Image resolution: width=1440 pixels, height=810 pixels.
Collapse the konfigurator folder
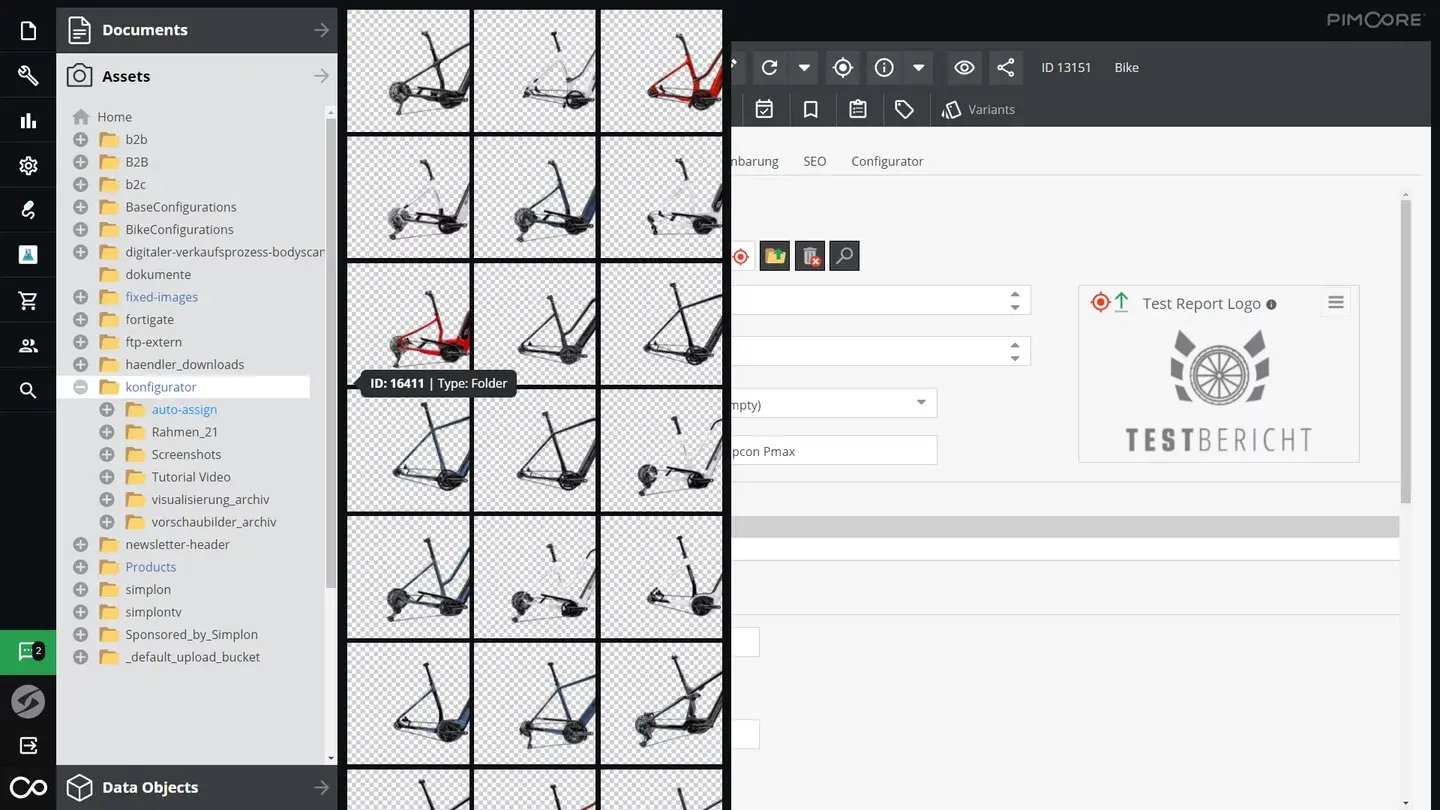click(x=81, y=387)
